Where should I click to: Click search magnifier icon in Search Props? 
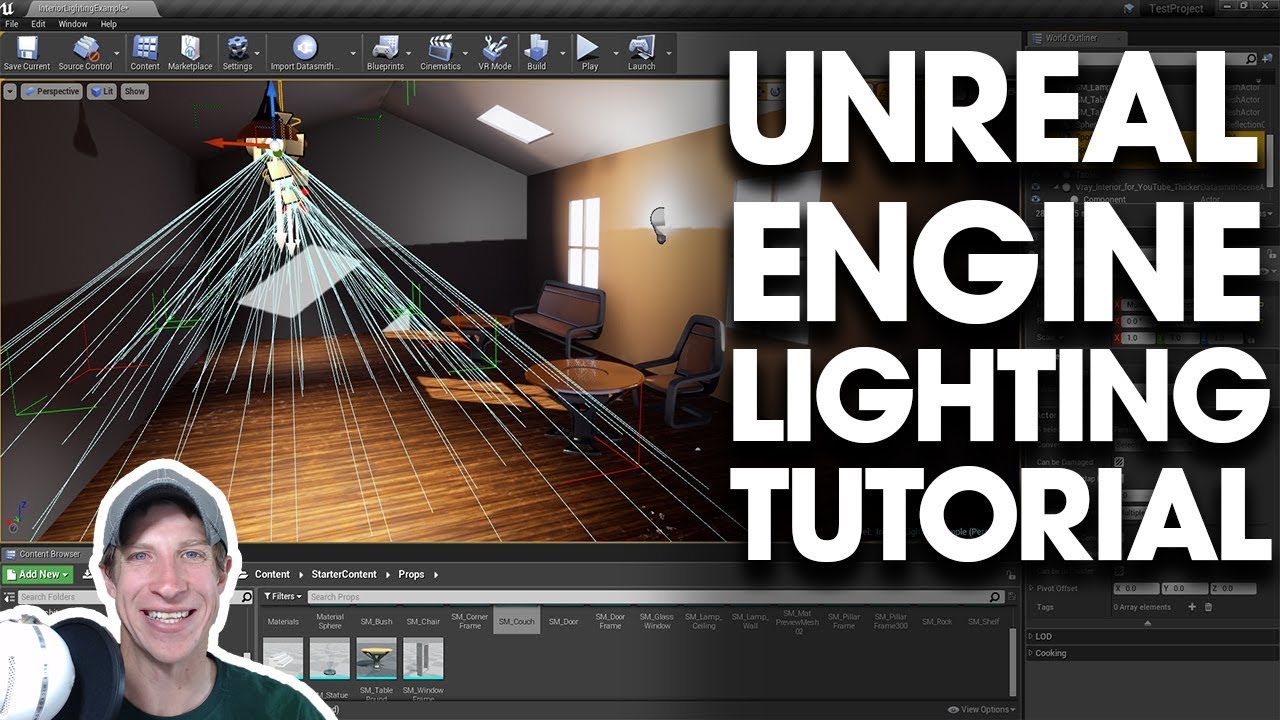pos(995,597)
